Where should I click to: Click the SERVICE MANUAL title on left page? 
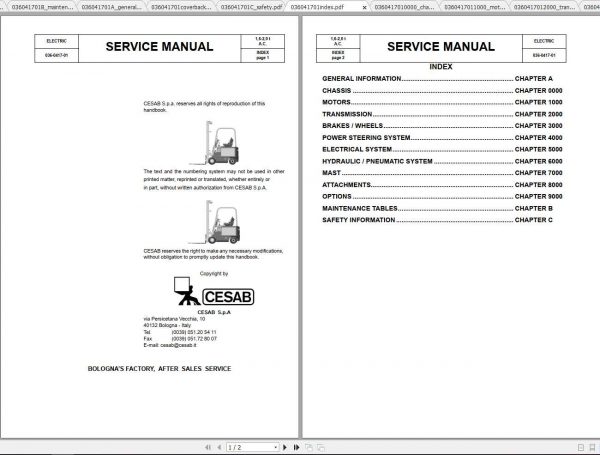(160, 47)
